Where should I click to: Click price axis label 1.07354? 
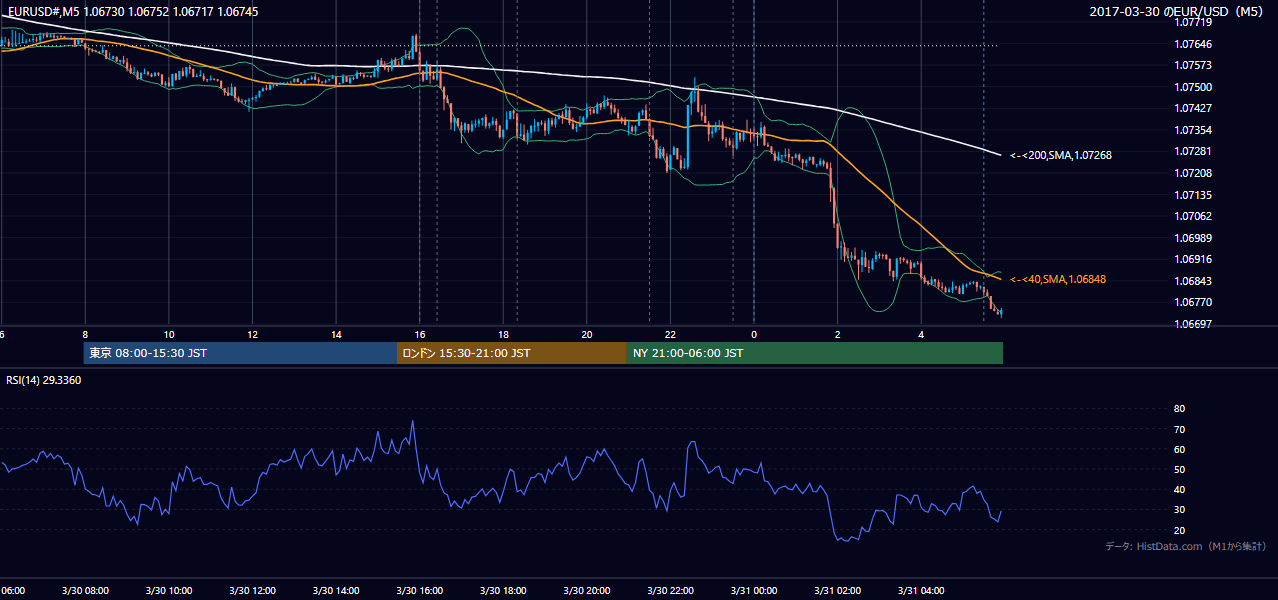(1194, 130)
